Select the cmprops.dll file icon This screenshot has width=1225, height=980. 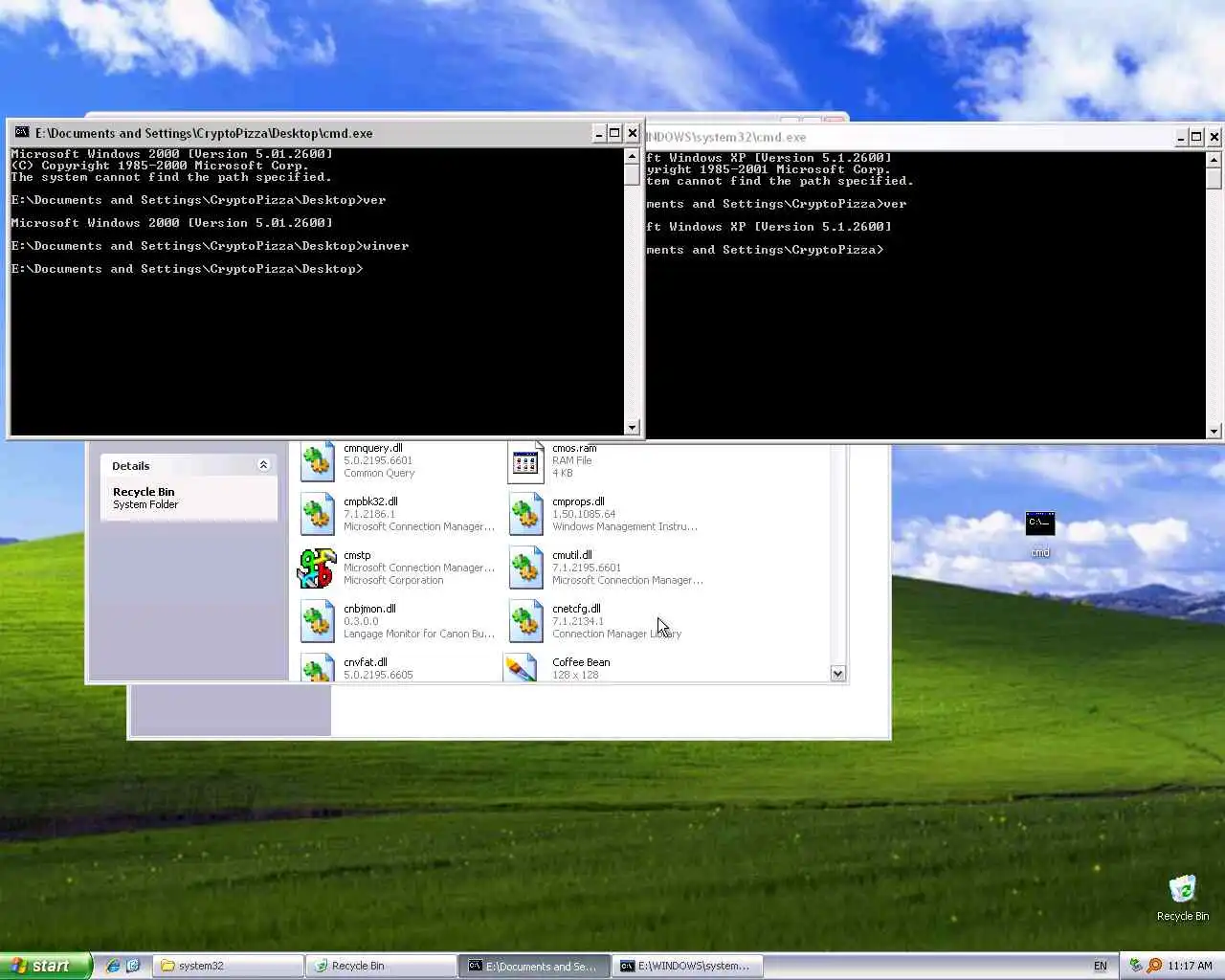(525, 514)
